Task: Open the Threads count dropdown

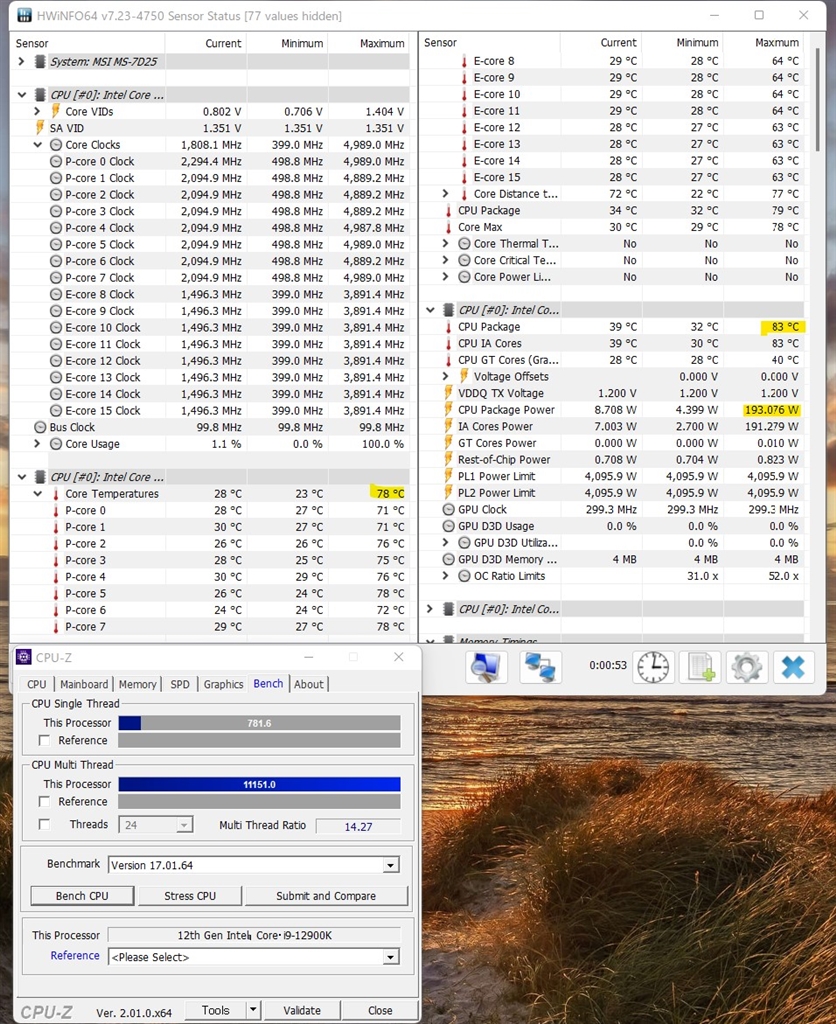Action: (x=185, y=825)
